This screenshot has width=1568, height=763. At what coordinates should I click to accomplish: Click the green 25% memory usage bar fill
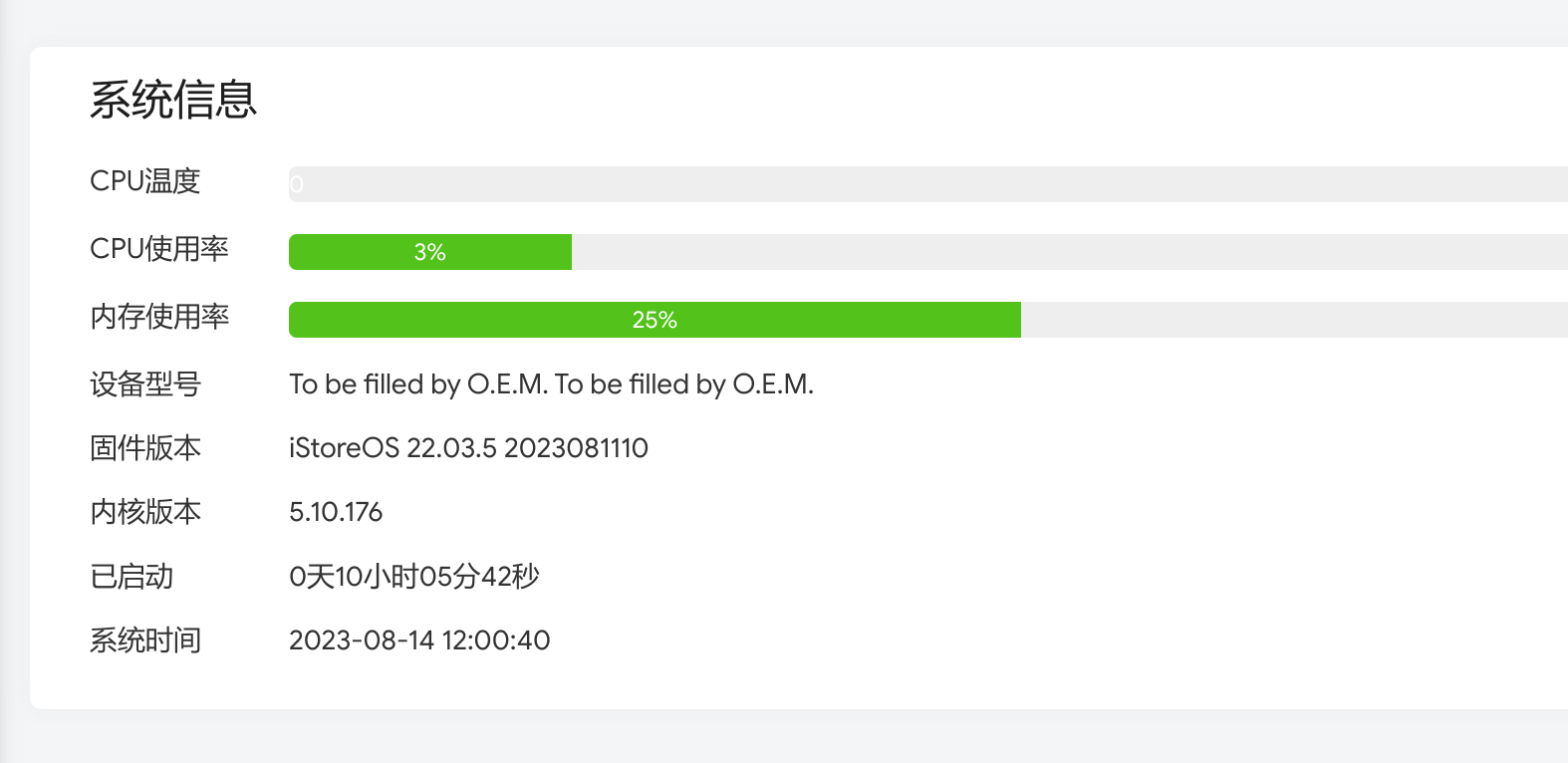point(653,320)
